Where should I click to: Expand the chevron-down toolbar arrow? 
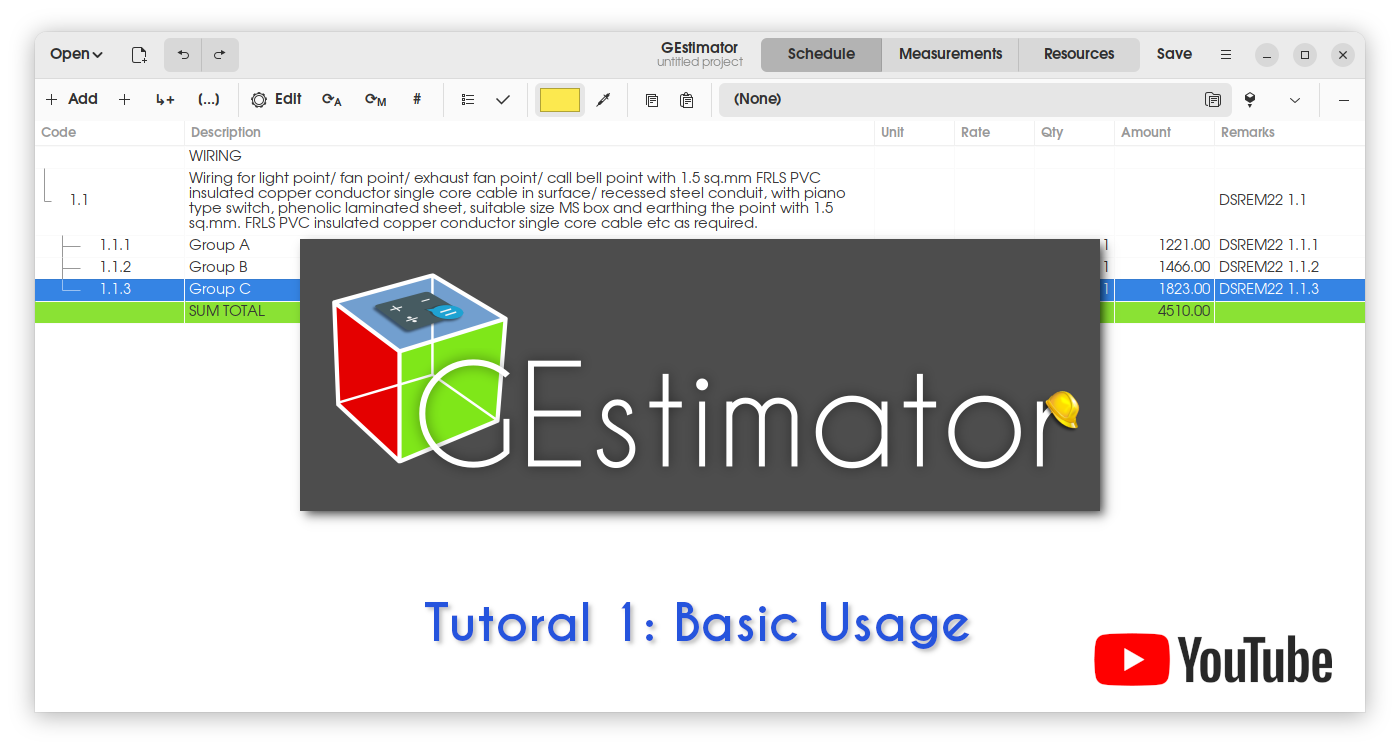click(1295, 99)
